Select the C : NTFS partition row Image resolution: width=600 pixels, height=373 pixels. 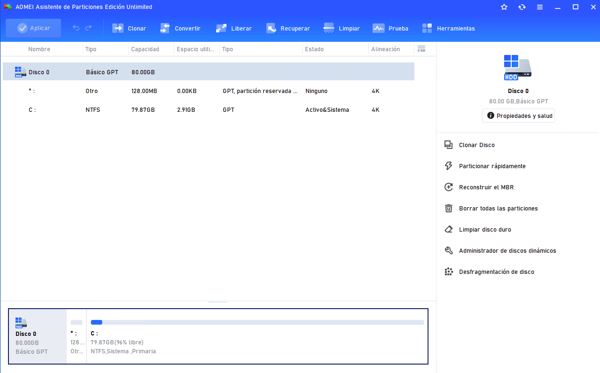[x=209, y=109]
